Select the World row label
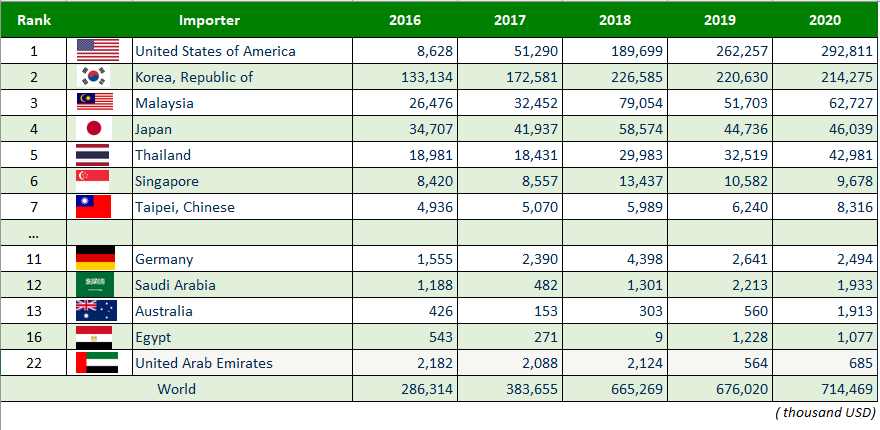Image resolution: width=880 pixels, height=430 pixels. pyautogui.click(x=176, y=389)
